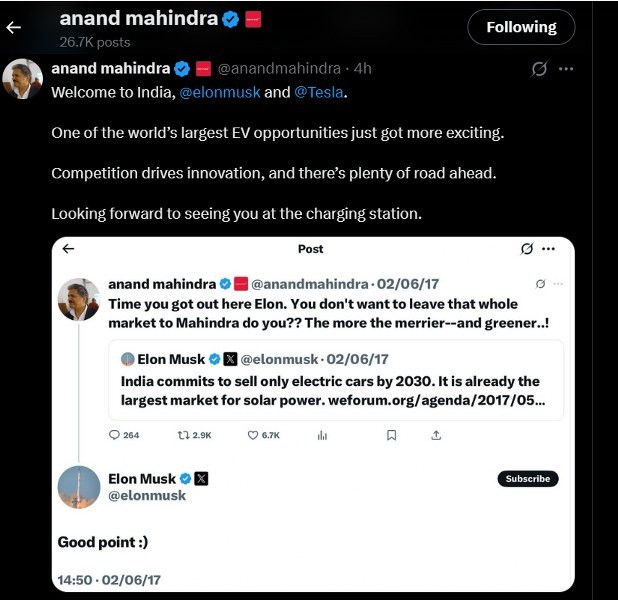Click anand mahindra's avatar on main post
Viewport: 618px width, 600px height.
pos(22,79)
